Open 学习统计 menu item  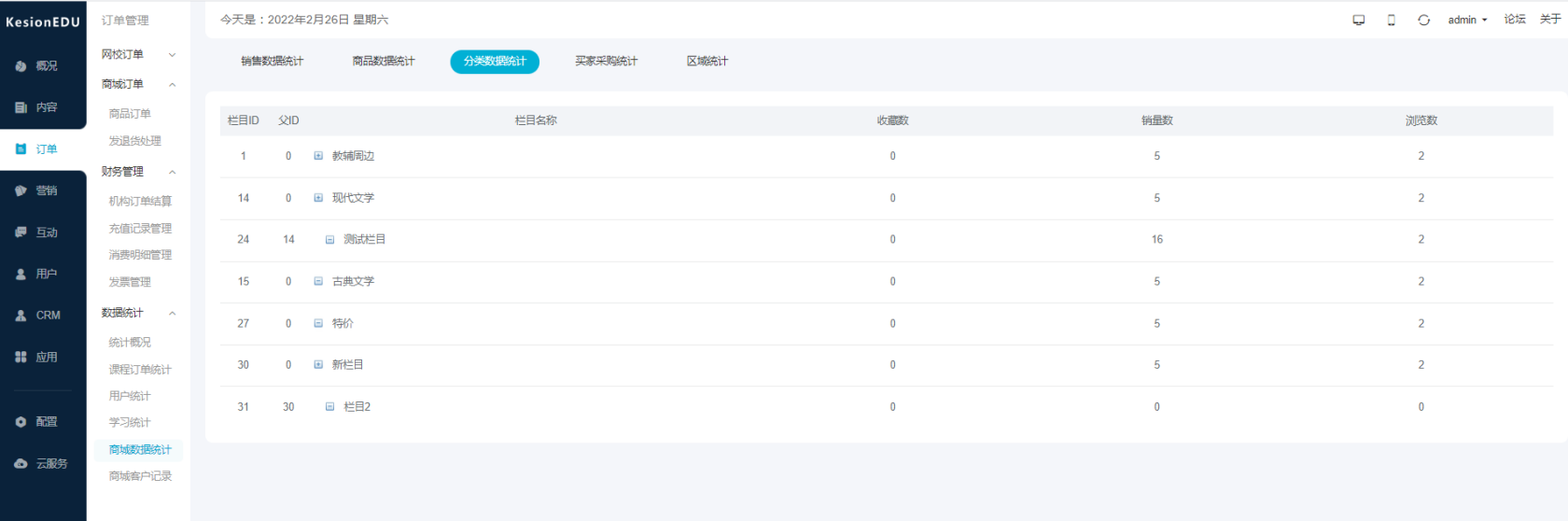pos(130,423)
